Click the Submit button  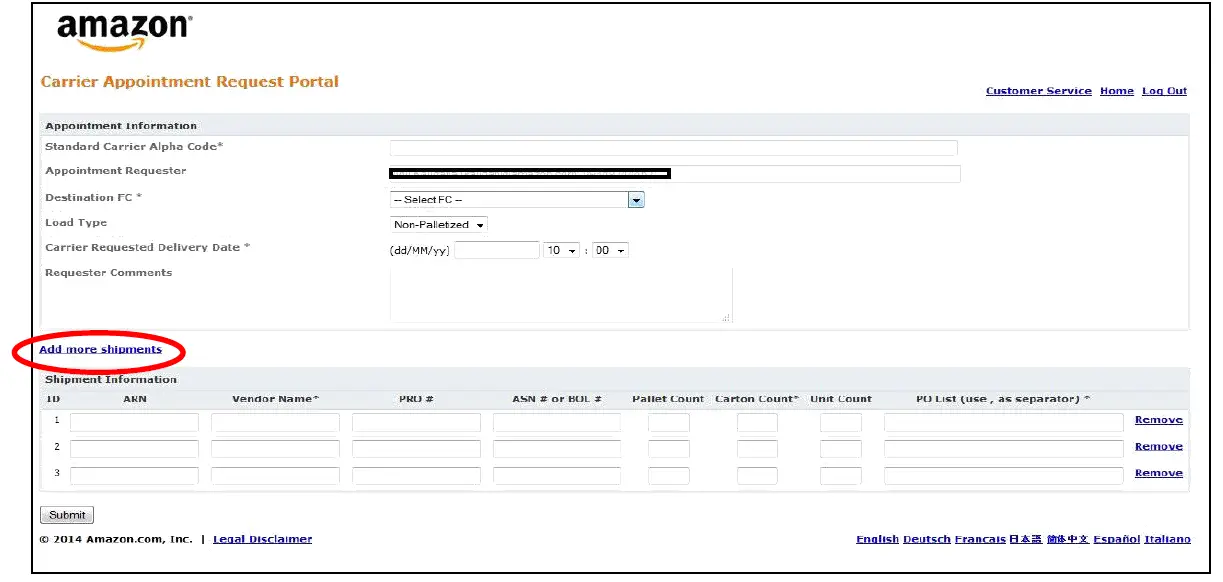coord(66,514)
